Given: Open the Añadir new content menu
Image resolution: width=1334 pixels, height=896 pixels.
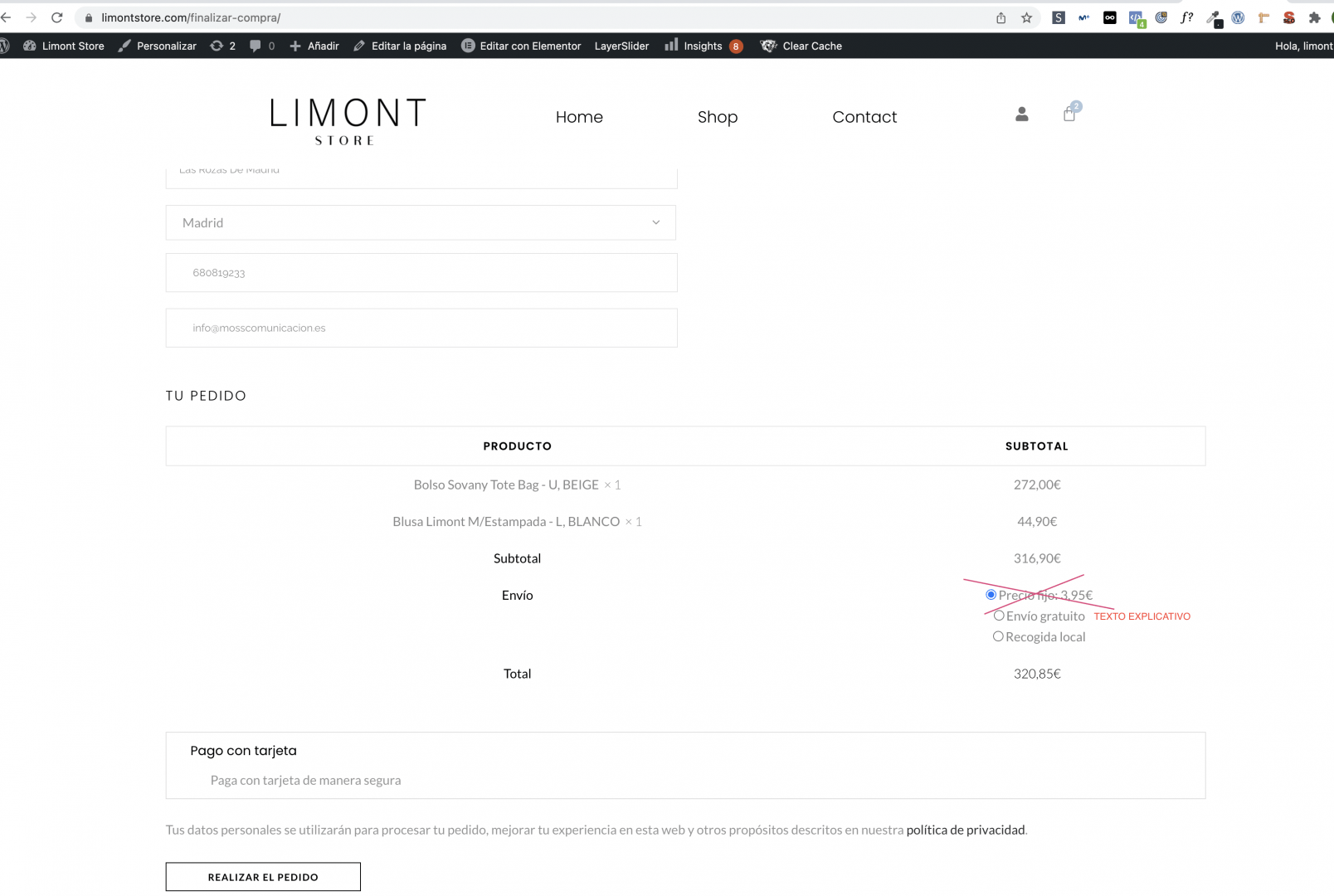Looking at the screenshot, I should point(314,46).
